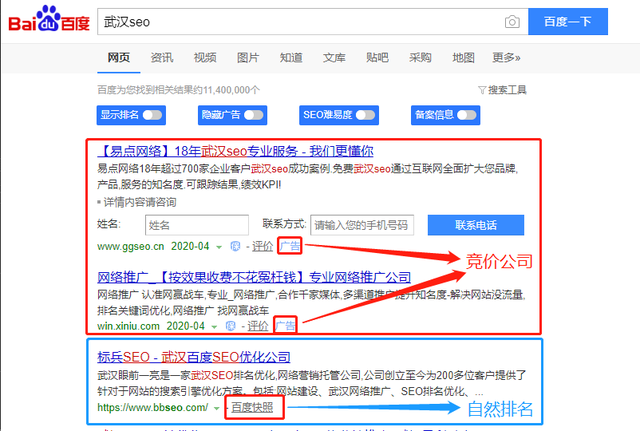This screenshot has width=640, height=431.
Task: Click the verification badge next to www.ggseo.cn
Action: click(x=235, y=246)
